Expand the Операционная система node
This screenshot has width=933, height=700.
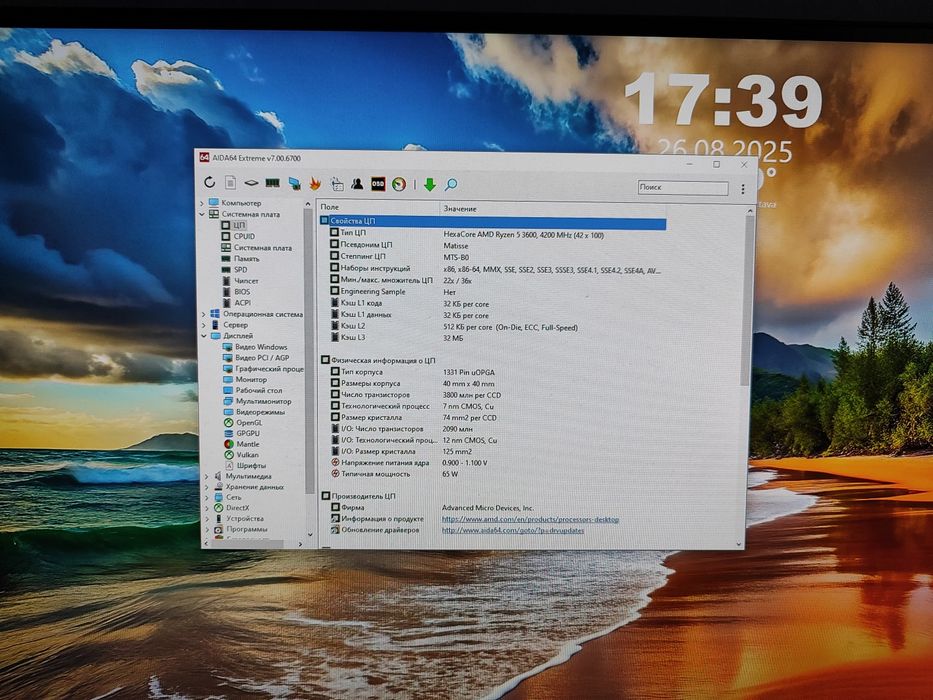(204, 314)
